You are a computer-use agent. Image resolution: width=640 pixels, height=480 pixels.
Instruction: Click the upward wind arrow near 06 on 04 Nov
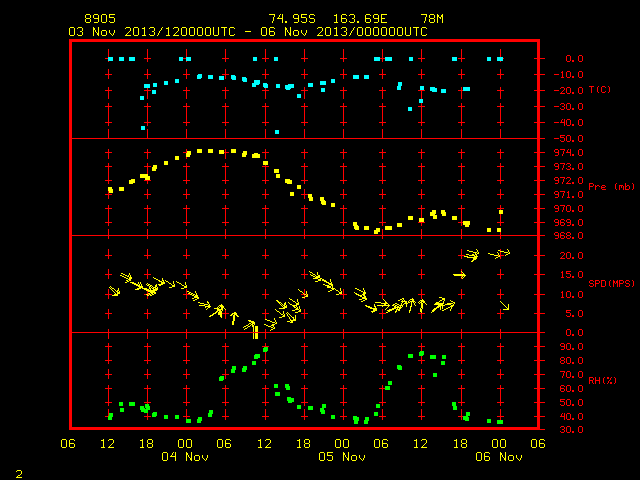(x=234, y=318)
